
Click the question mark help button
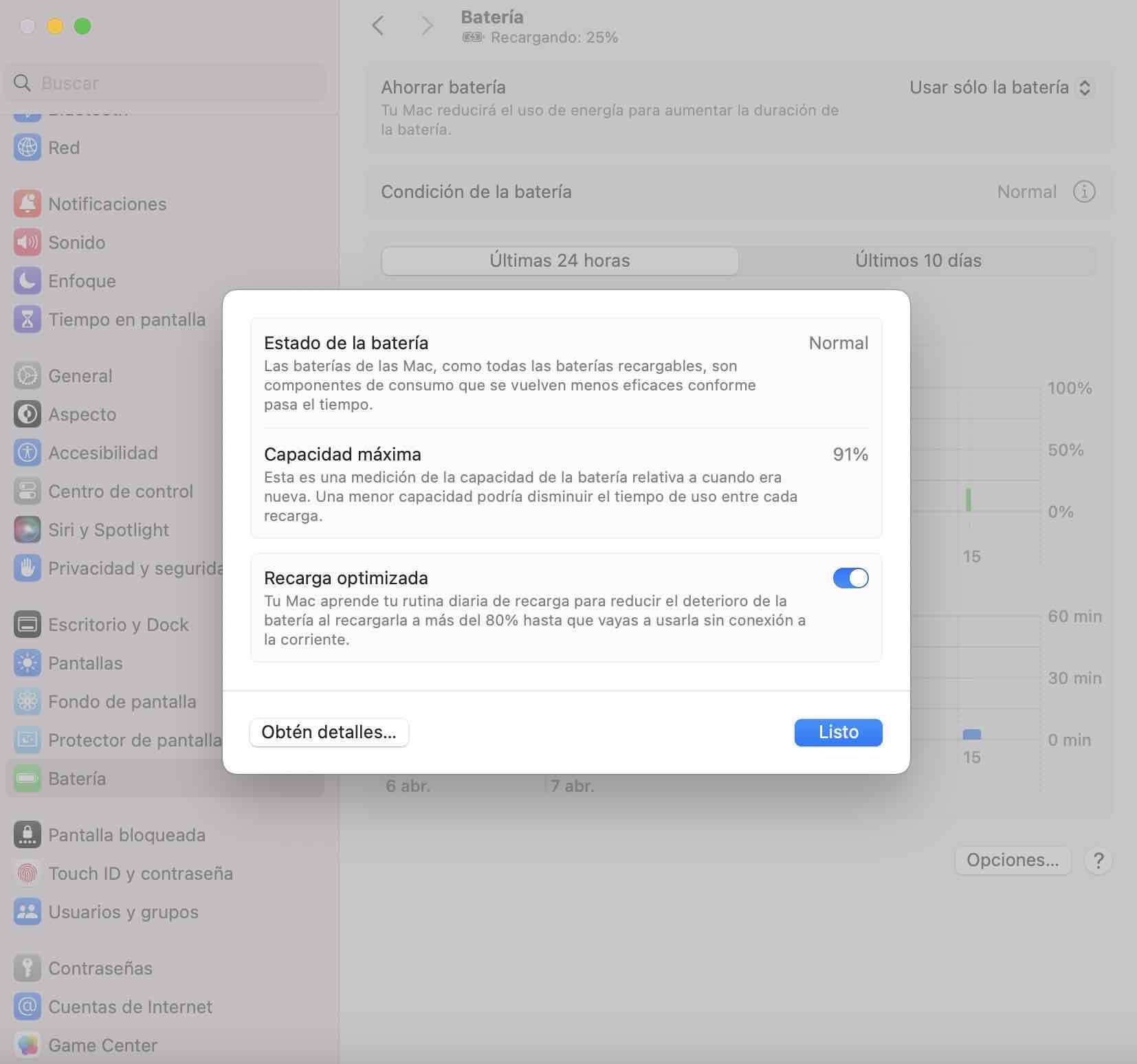coord(1098,860)
